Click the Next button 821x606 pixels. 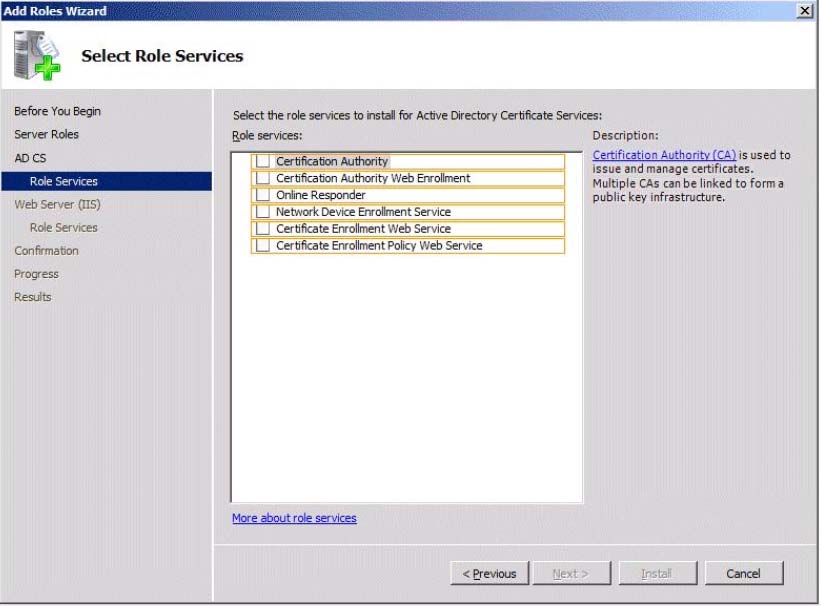[x=571, y=574]
